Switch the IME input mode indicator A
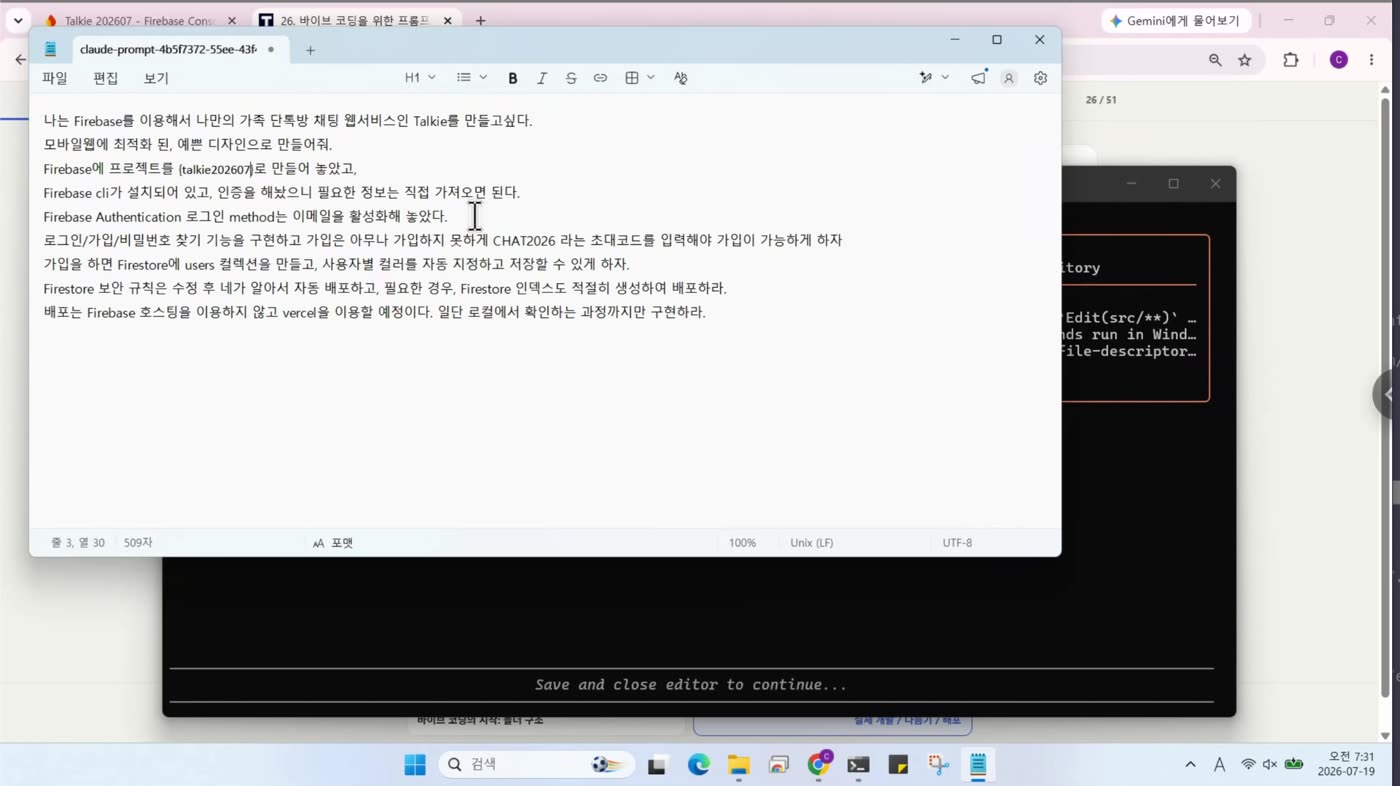Viewport: 1400px width, 786px height. point(1219,765)
